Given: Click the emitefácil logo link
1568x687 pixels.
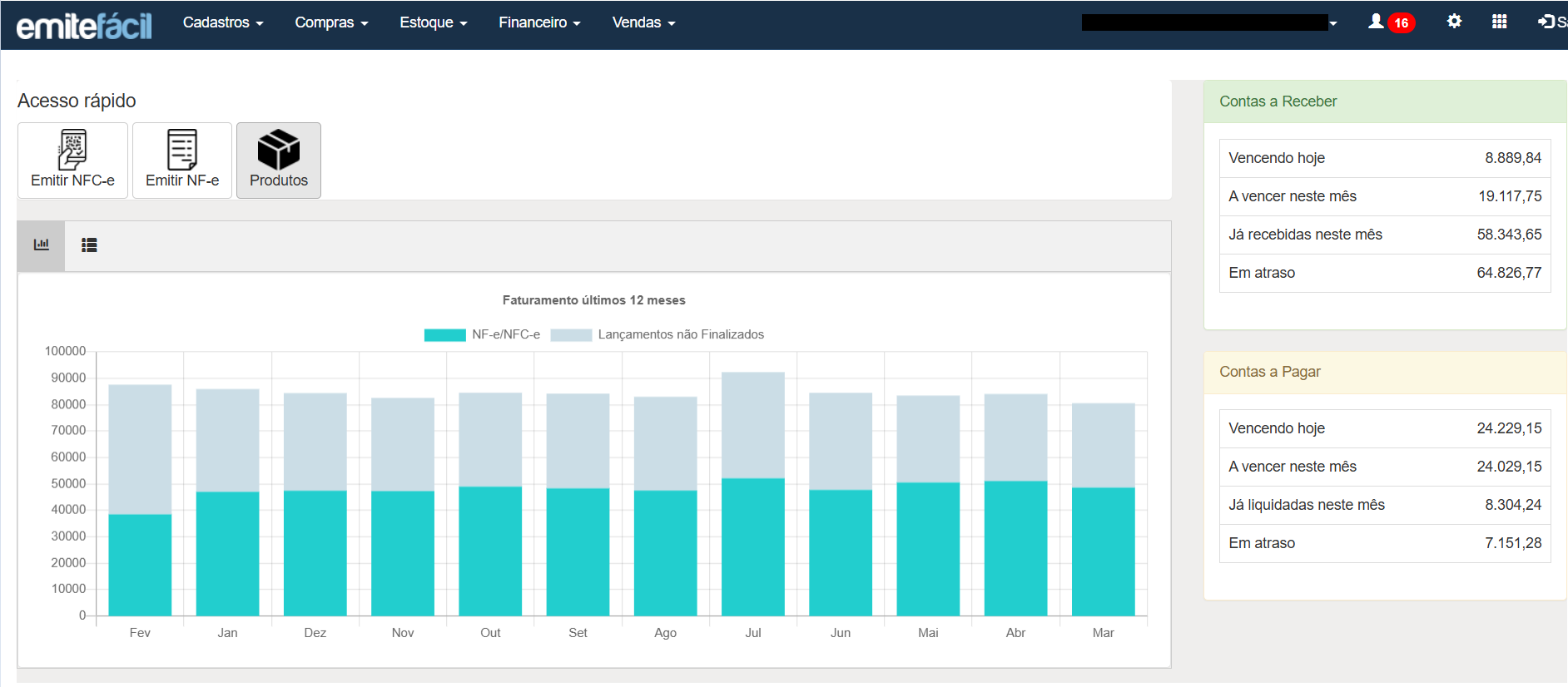Looking at the screenshot, I should click(x=84, y=26).
